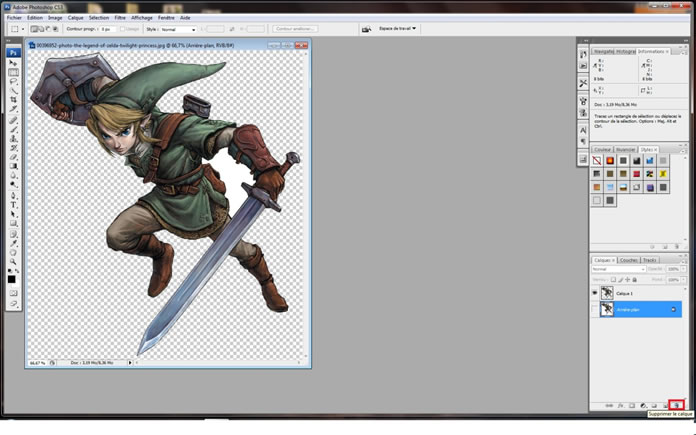Apply the red-orange glow style swatch

610,161
